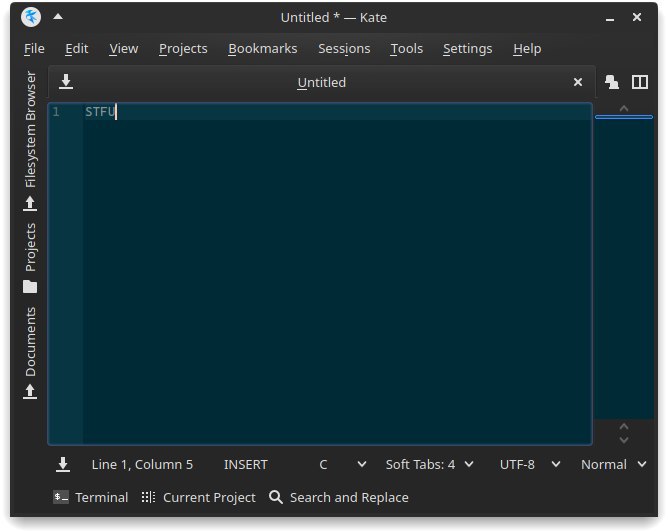Viewport: 668px width, 531px height.
Task: Open the Bookmarks menu
Action: pos(263,49)
